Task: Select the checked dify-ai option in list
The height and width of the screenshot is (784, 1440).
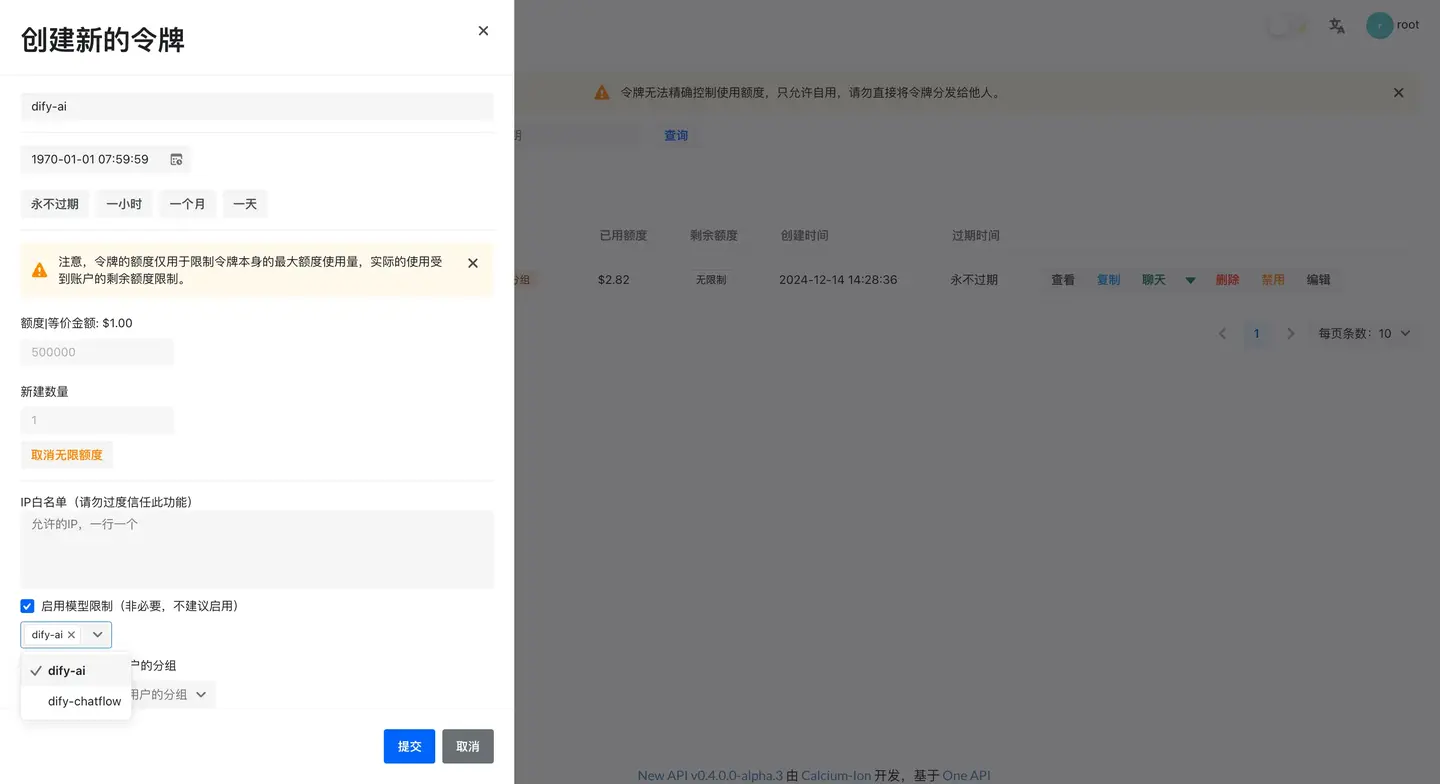Action: [66, 670]
